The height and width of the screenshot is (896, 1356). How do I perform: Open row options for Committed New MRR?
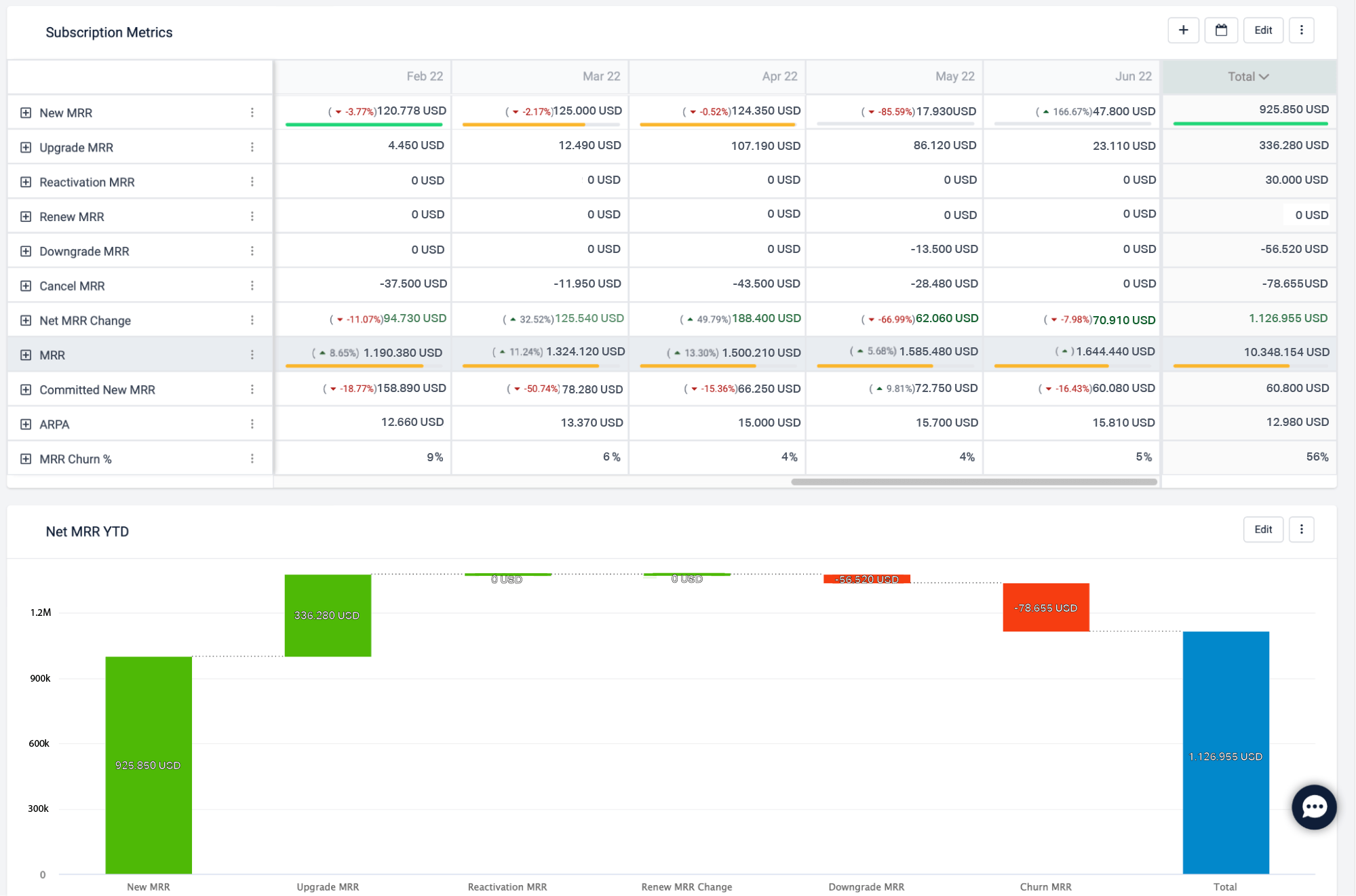[x=252, y=389]
